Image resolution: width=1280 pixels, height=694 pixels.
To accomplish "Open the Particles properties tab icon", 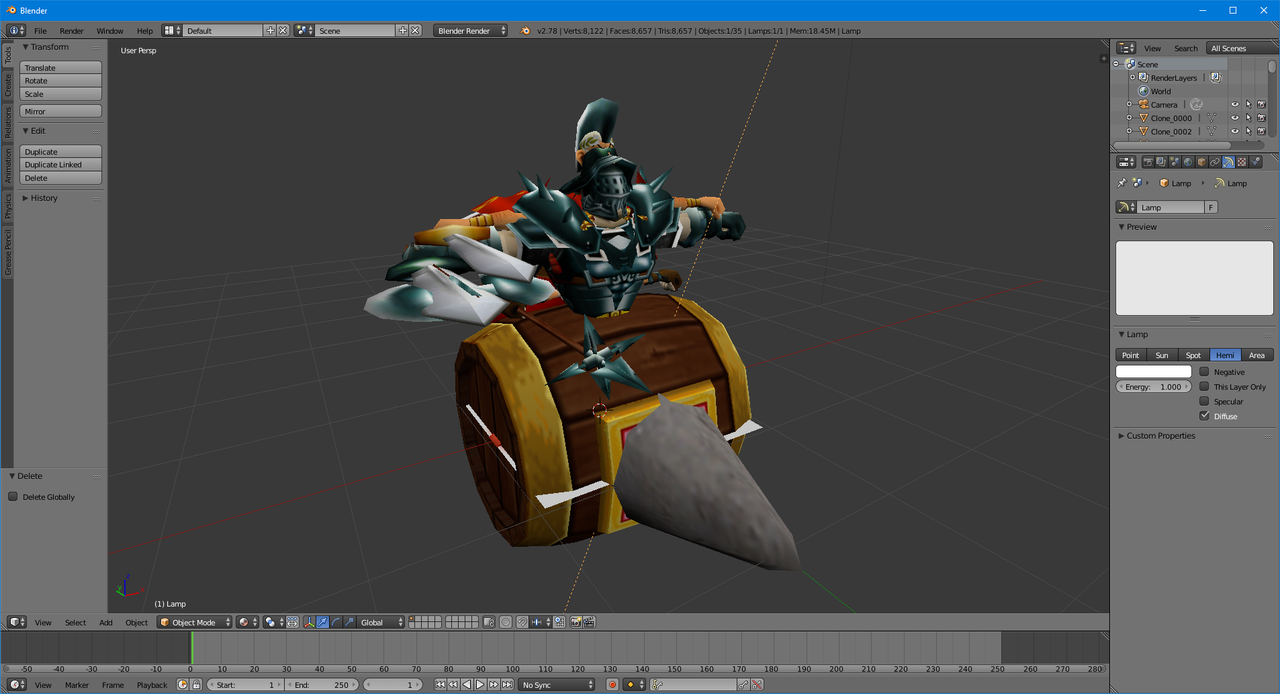I will point(1255,162).
